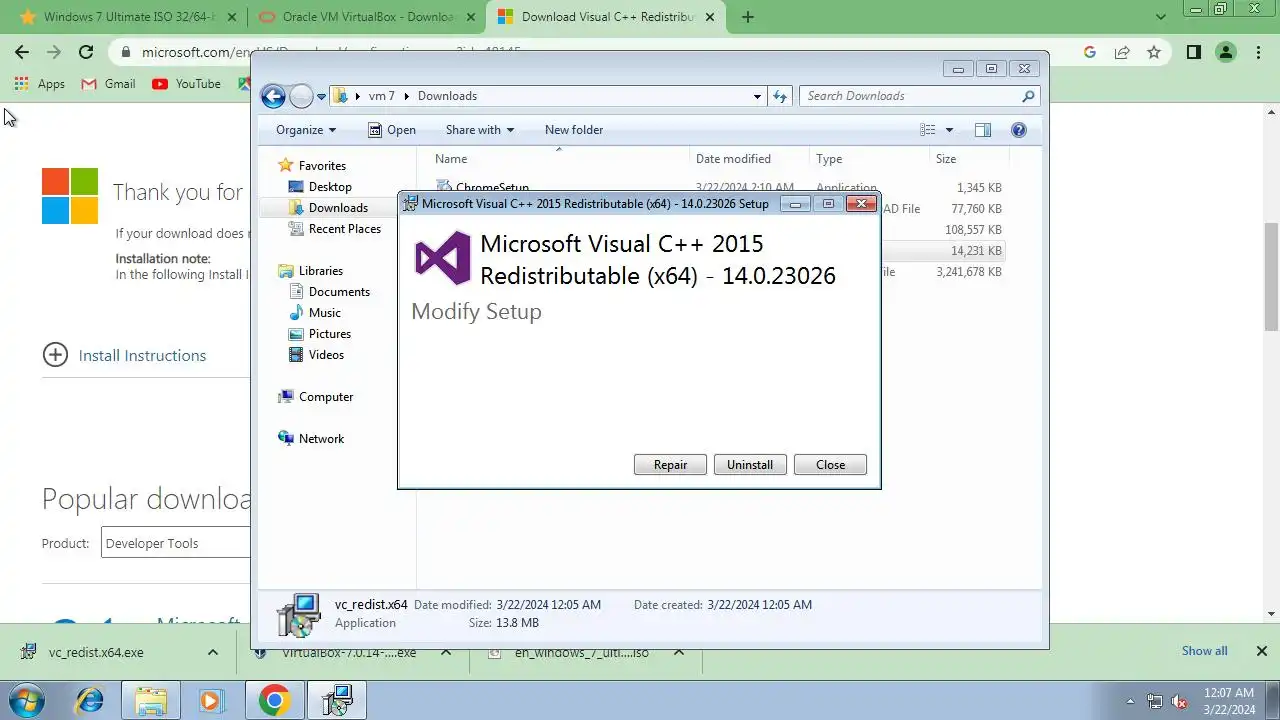Go back in Explorer window
1280x720 pixels.
tap(273, 96)
